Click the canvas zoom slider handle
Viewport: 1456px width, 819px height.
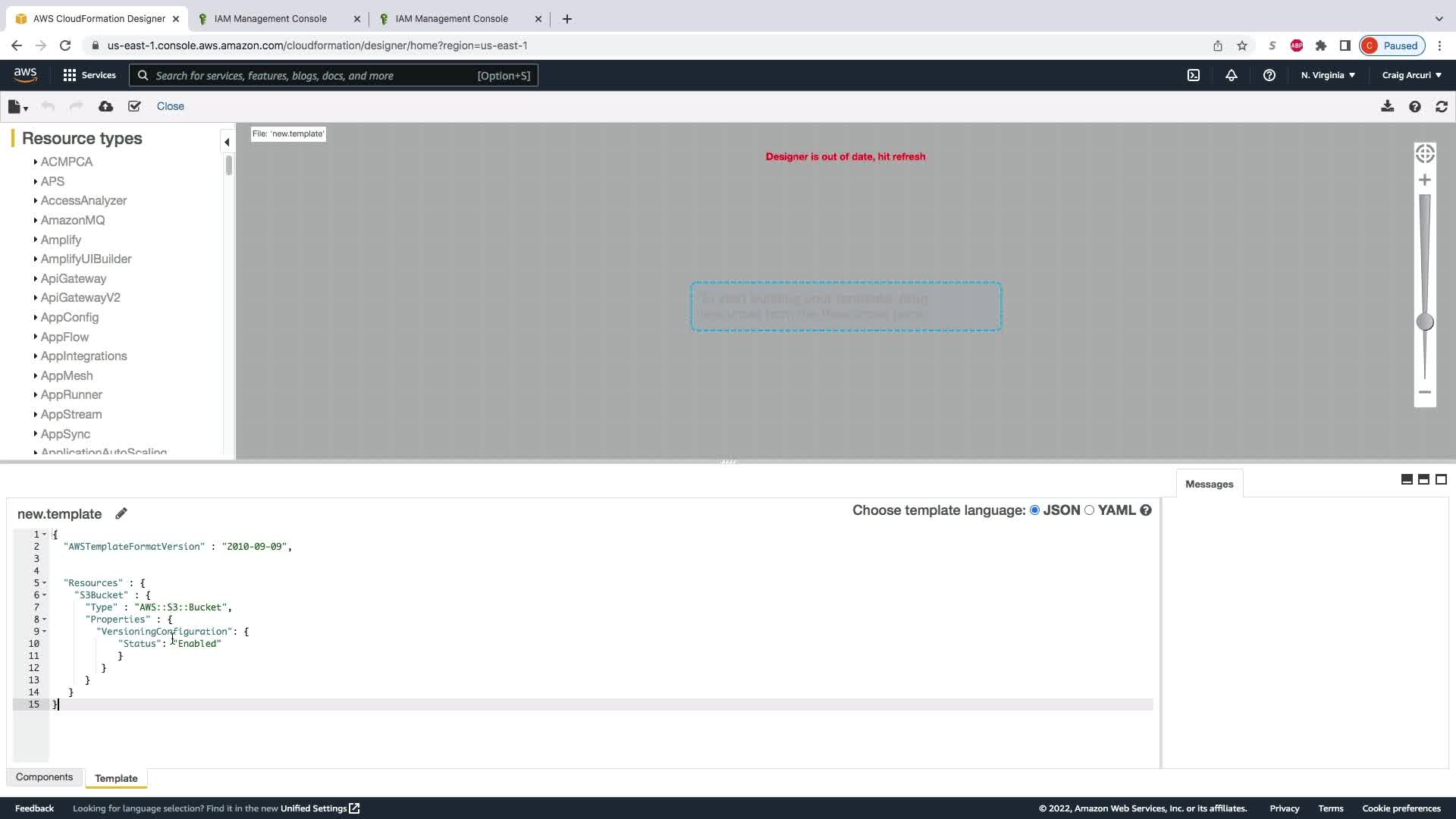tap(1425, 322)
